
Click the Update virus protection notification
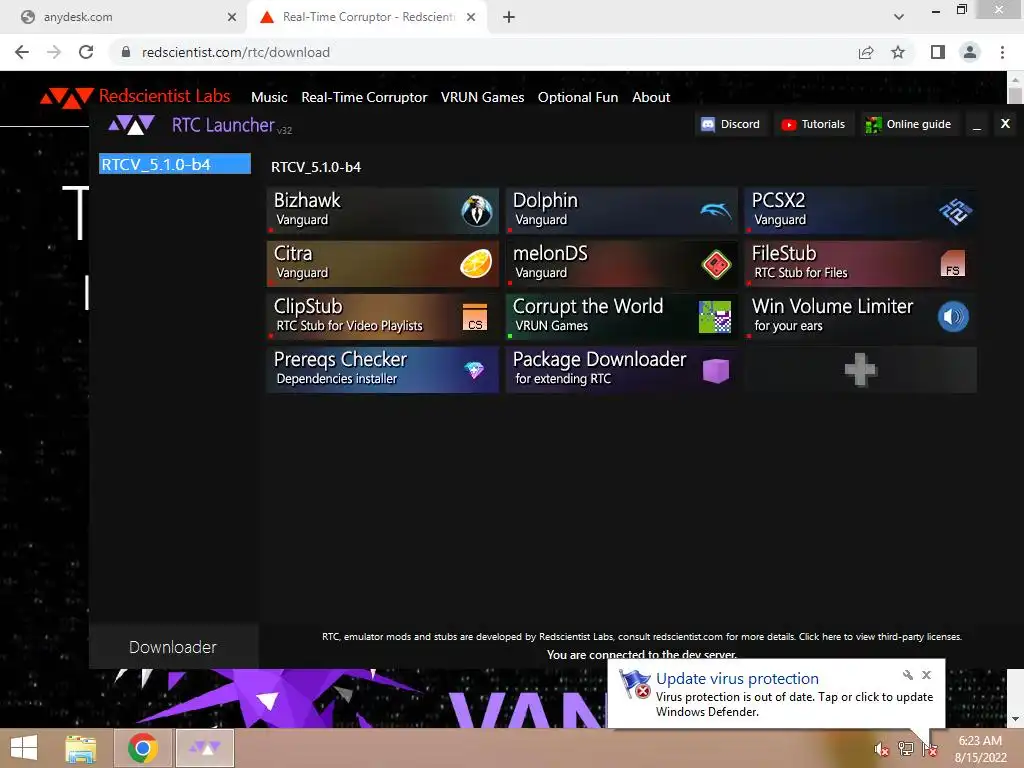pyautogui.click(x=776, y=694)
